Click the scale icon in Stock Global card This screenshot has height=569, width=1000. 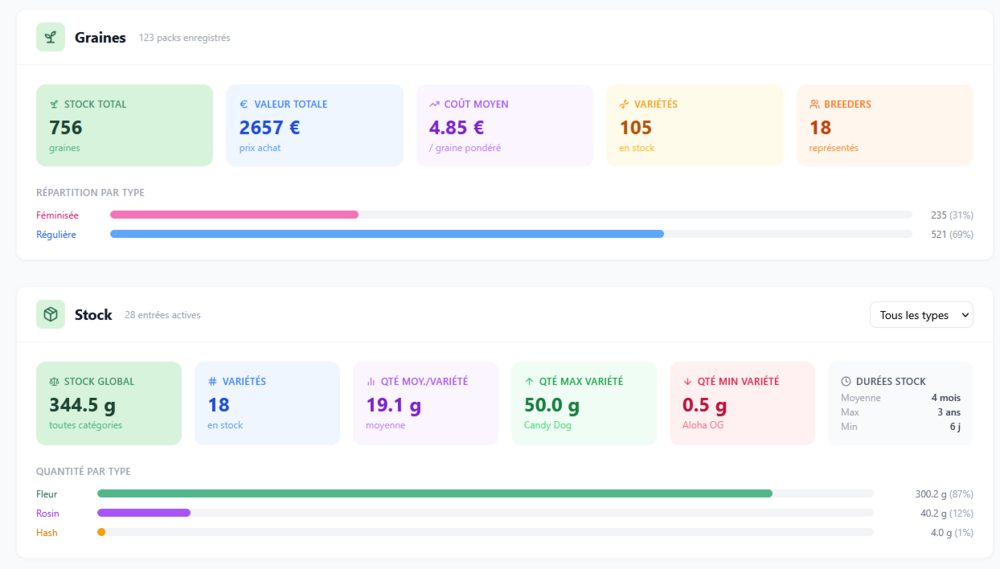[x=54, y=381]
